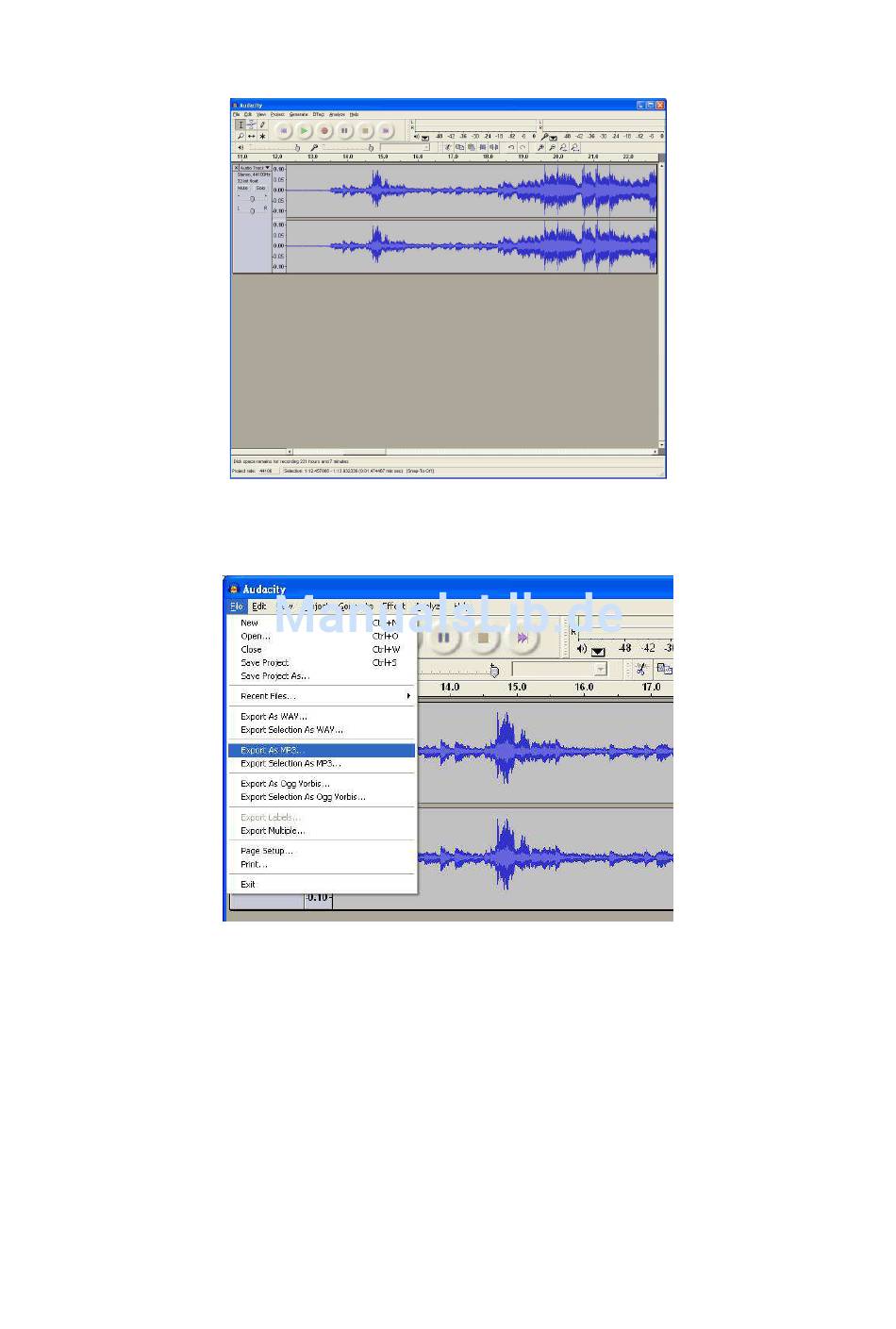The image size is (896, 1329).
Task: Close the Audio Track with its X button
Action: click(x=237, y=168)
